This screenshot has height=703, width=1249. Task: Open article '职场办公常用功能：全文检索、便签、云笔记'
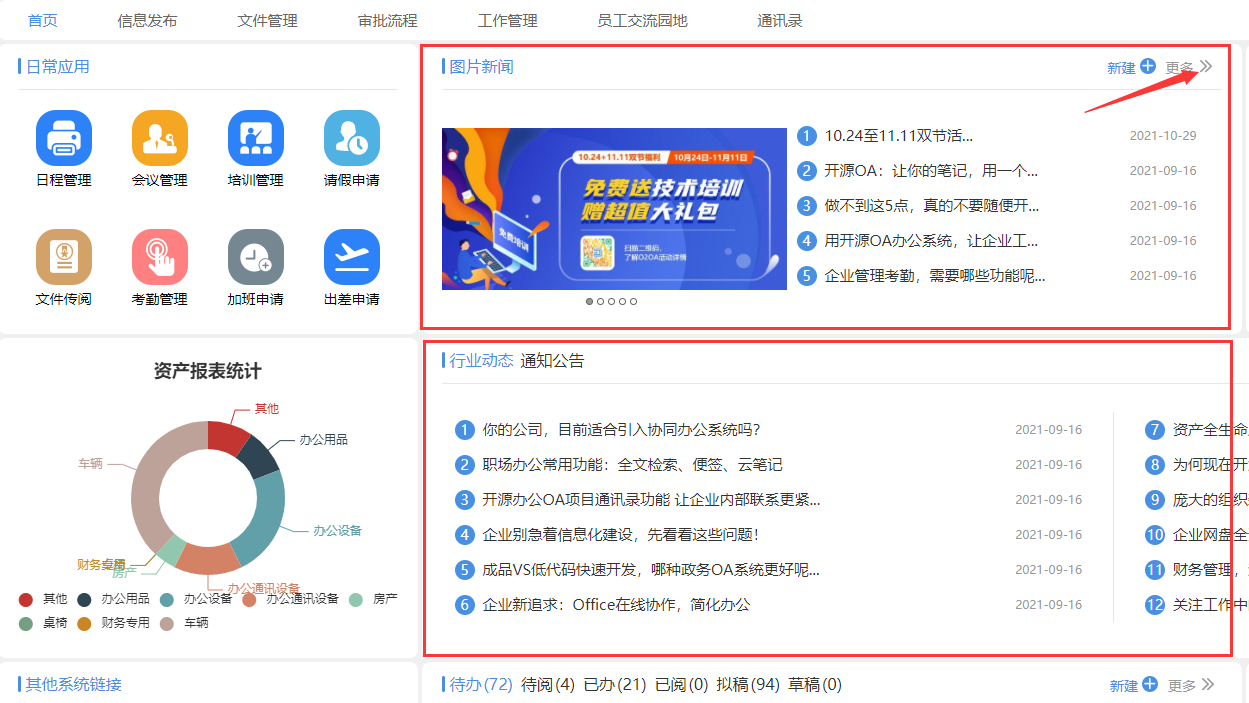tap(632, 465)
